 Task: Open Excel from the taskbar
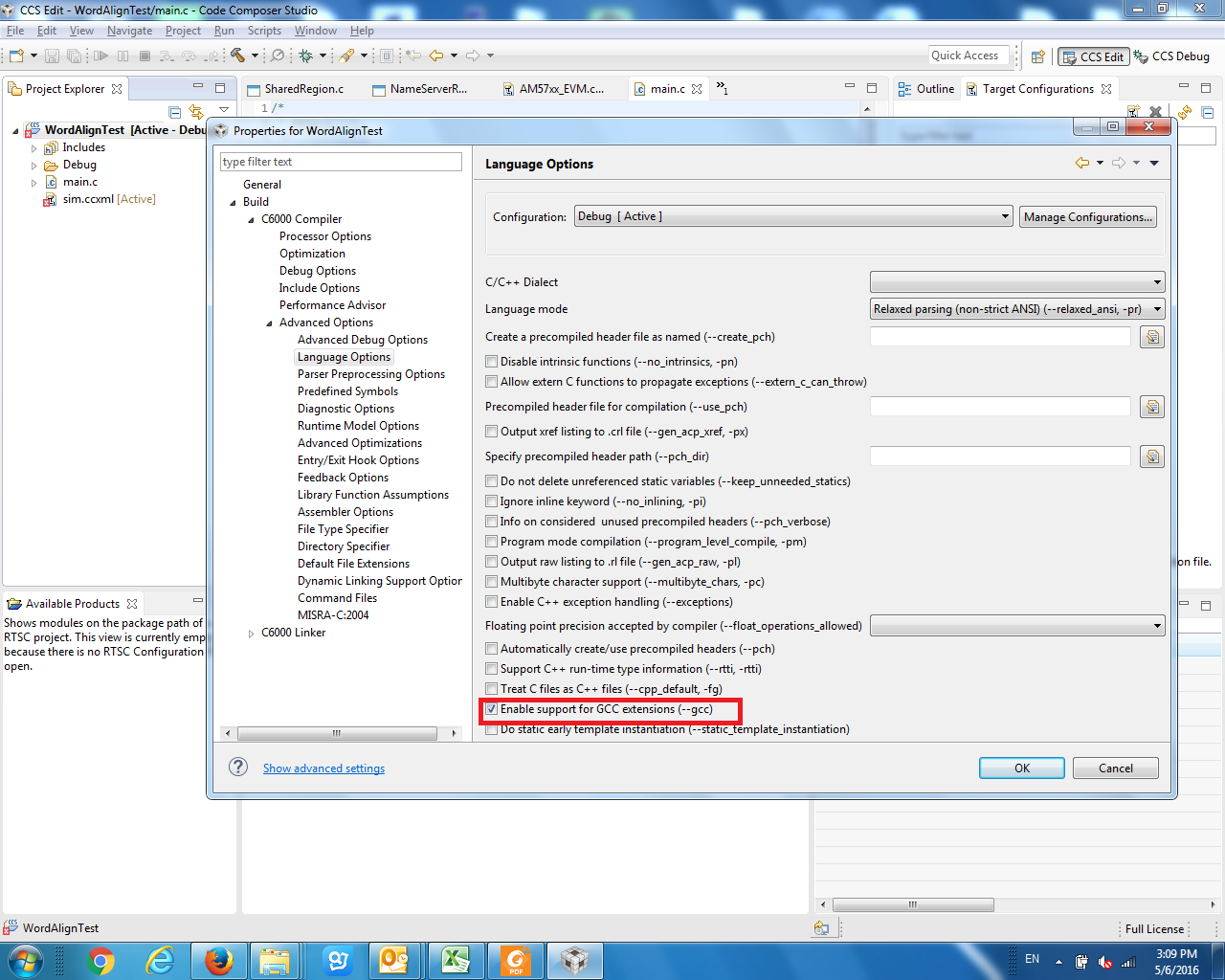[457, 960]
